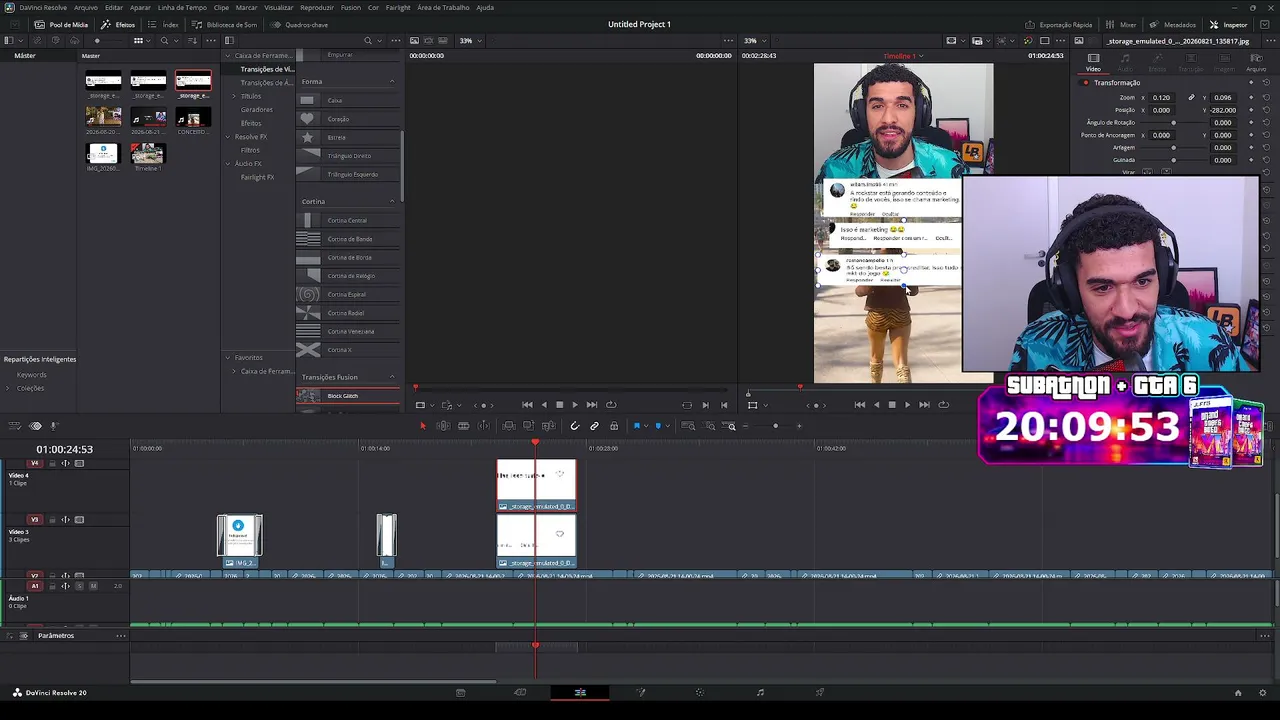Screen dimensions: 1280x720
Task: Click the Zoom X value field 0.120
Action: [1161, 98]
